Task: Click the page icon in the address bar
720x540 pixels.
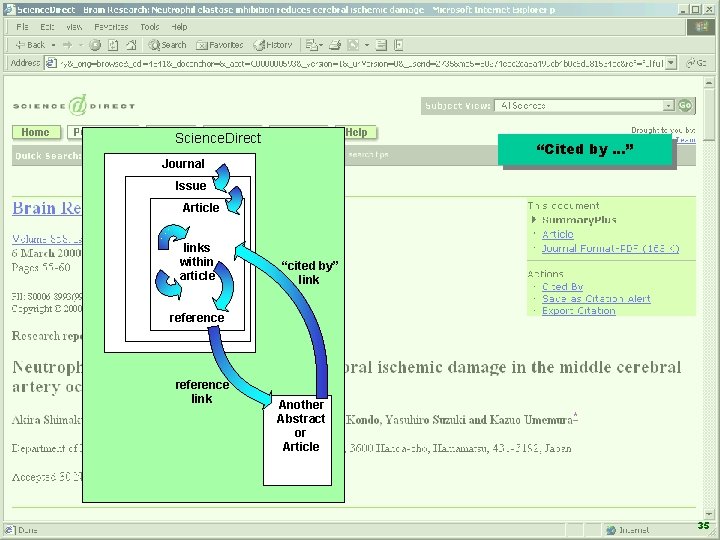Action: (51, 63)
